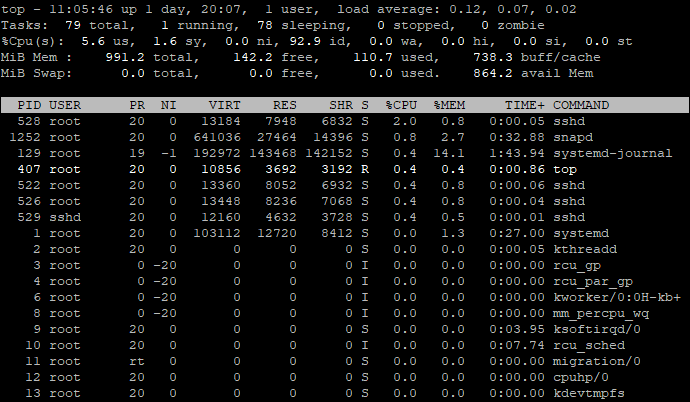Click the USER column header
The height and width of the screenshot is (402, 690).
click(65, 105)
